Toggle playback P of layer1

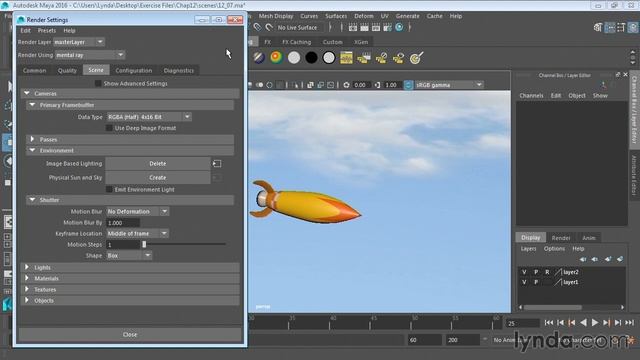[536, 282]
